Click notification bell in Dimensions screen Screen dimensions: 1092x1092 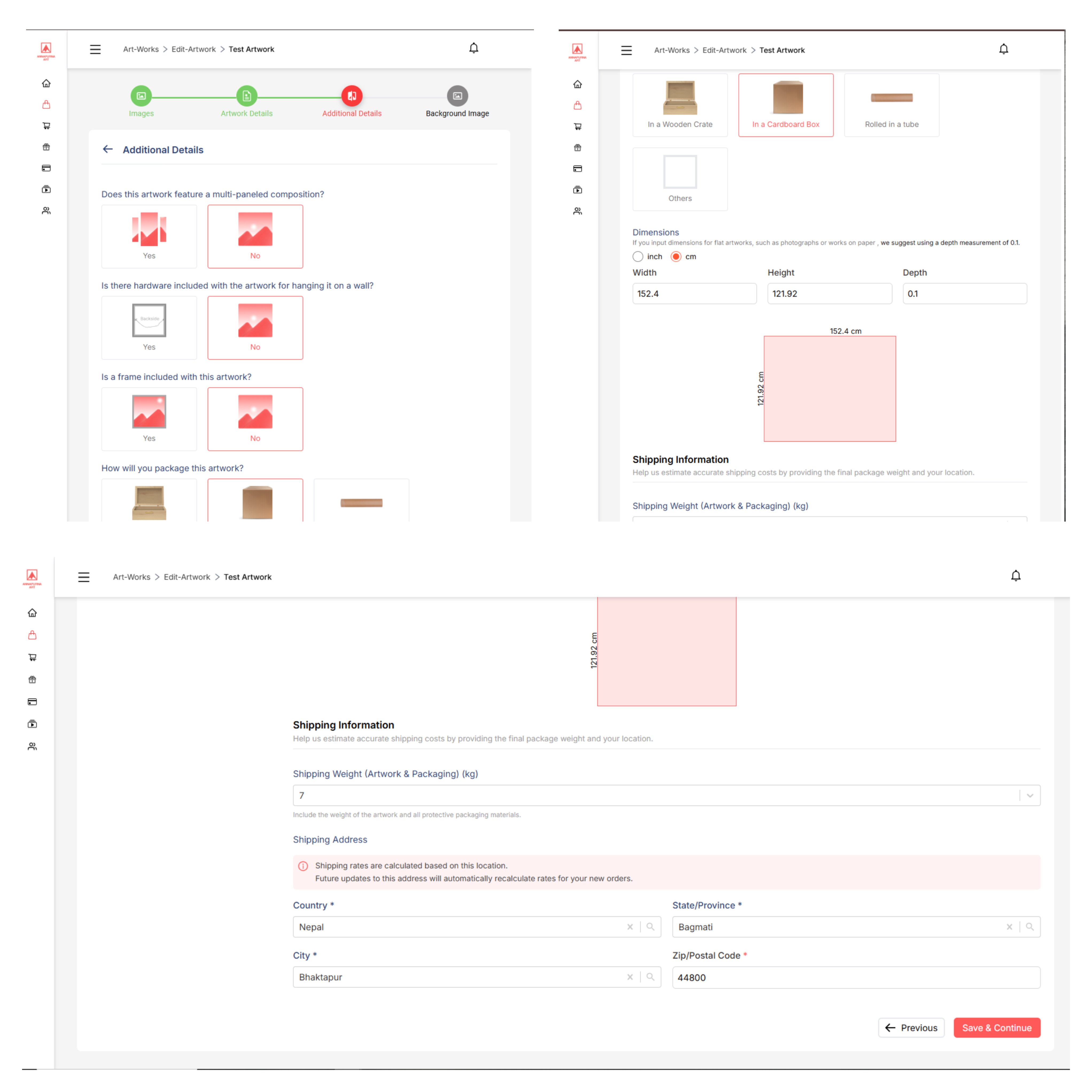[x=1003, y=49]
